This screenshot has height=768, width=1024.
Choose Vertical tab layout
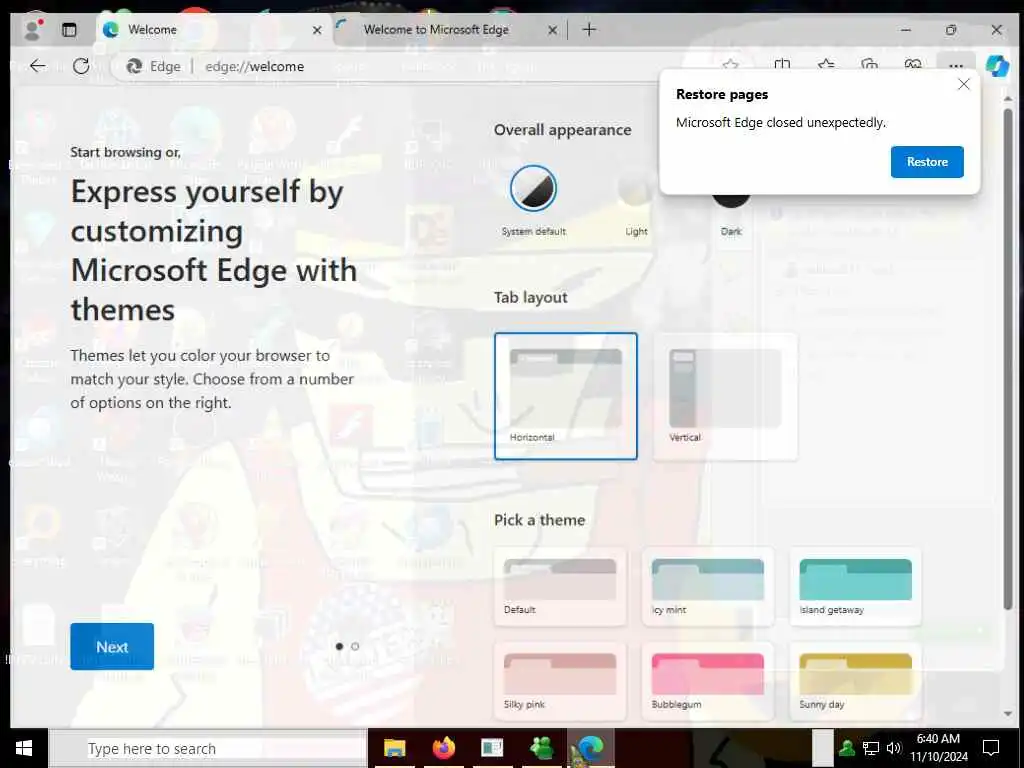[725, 396]
